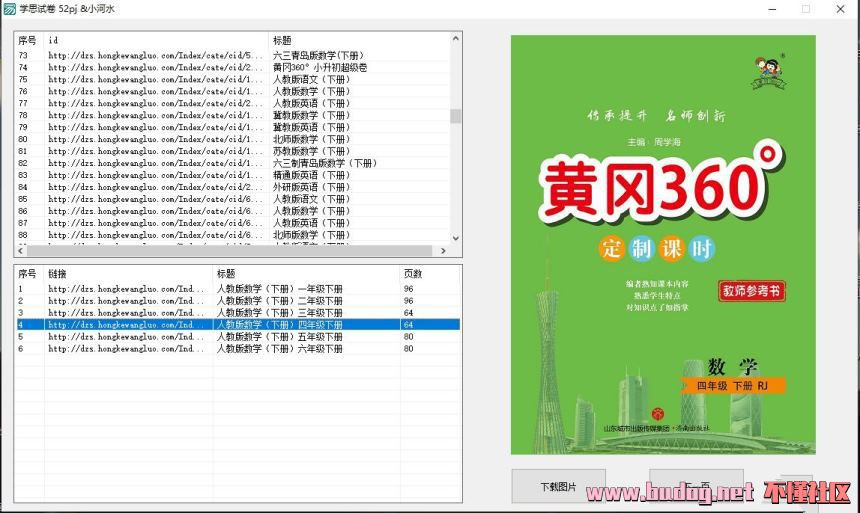Select row 82 六三制青岛版数学（下册）
This screenshot has height=513, width=860.
coord(233,164)
